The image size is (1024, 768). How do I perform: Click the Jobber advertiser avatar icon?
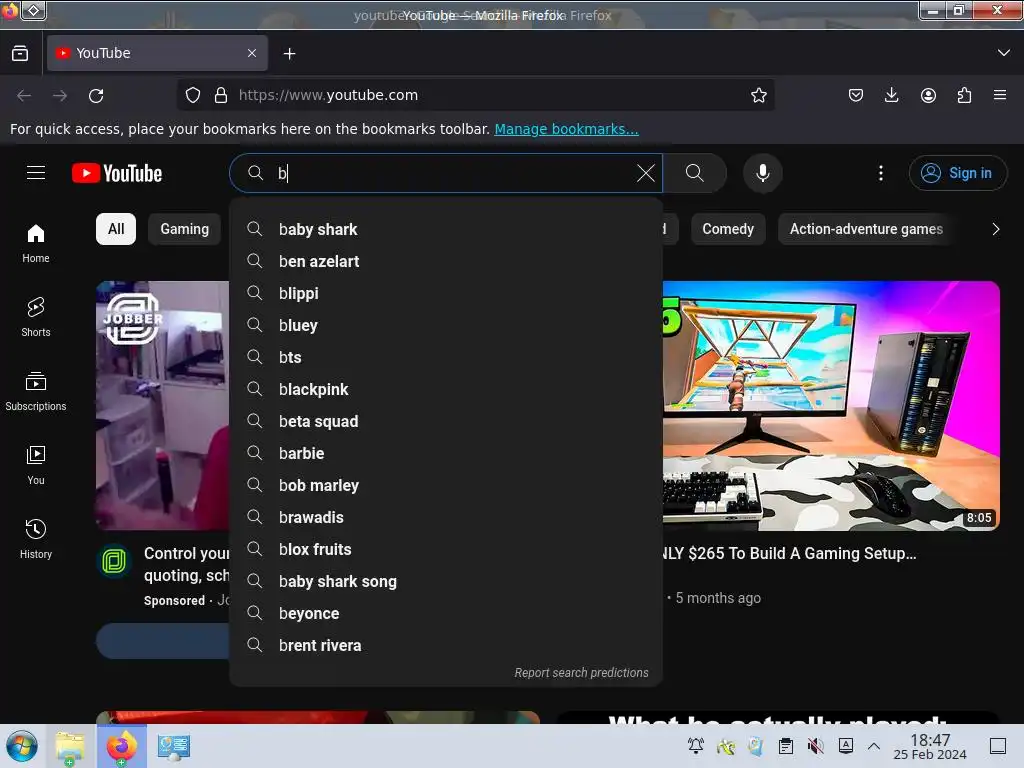(114, 561)
